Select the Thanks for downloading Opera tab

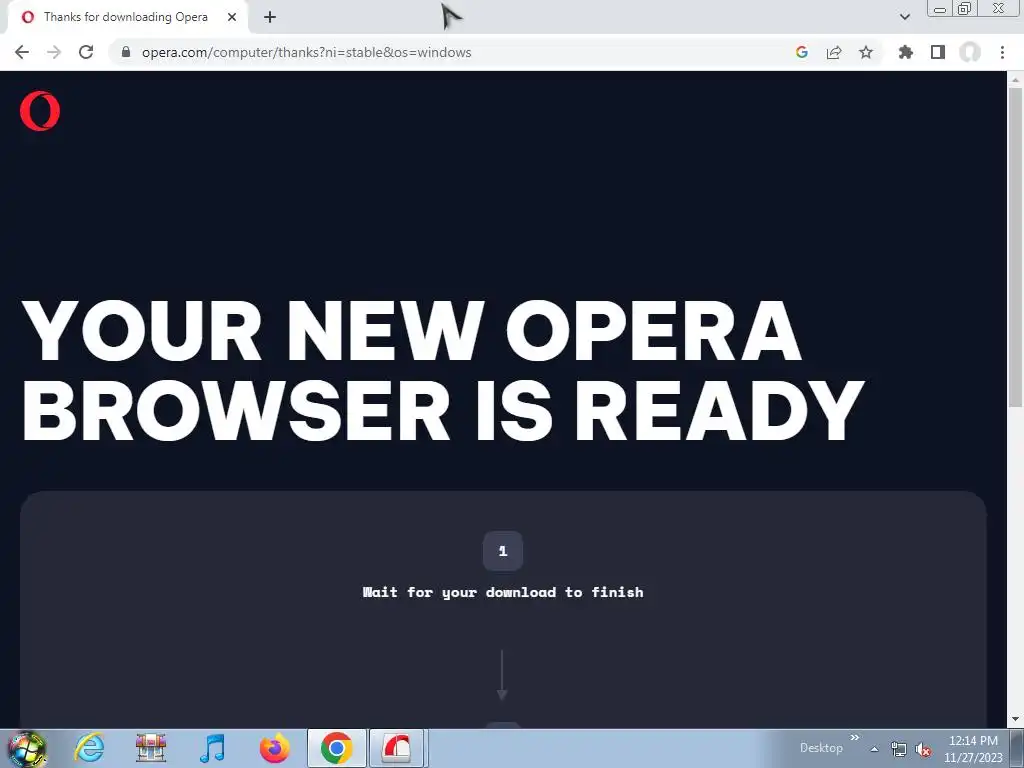tap(127, 17)
